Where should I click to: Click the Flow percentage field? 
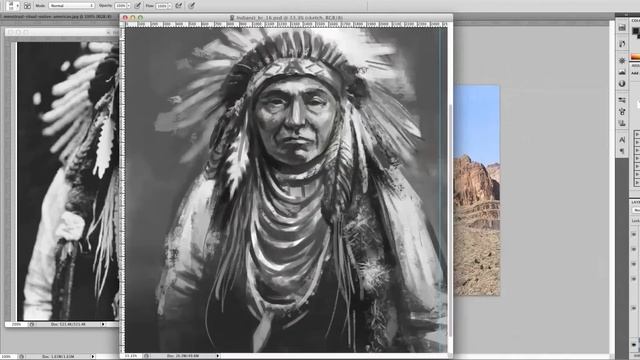[162, 6]
